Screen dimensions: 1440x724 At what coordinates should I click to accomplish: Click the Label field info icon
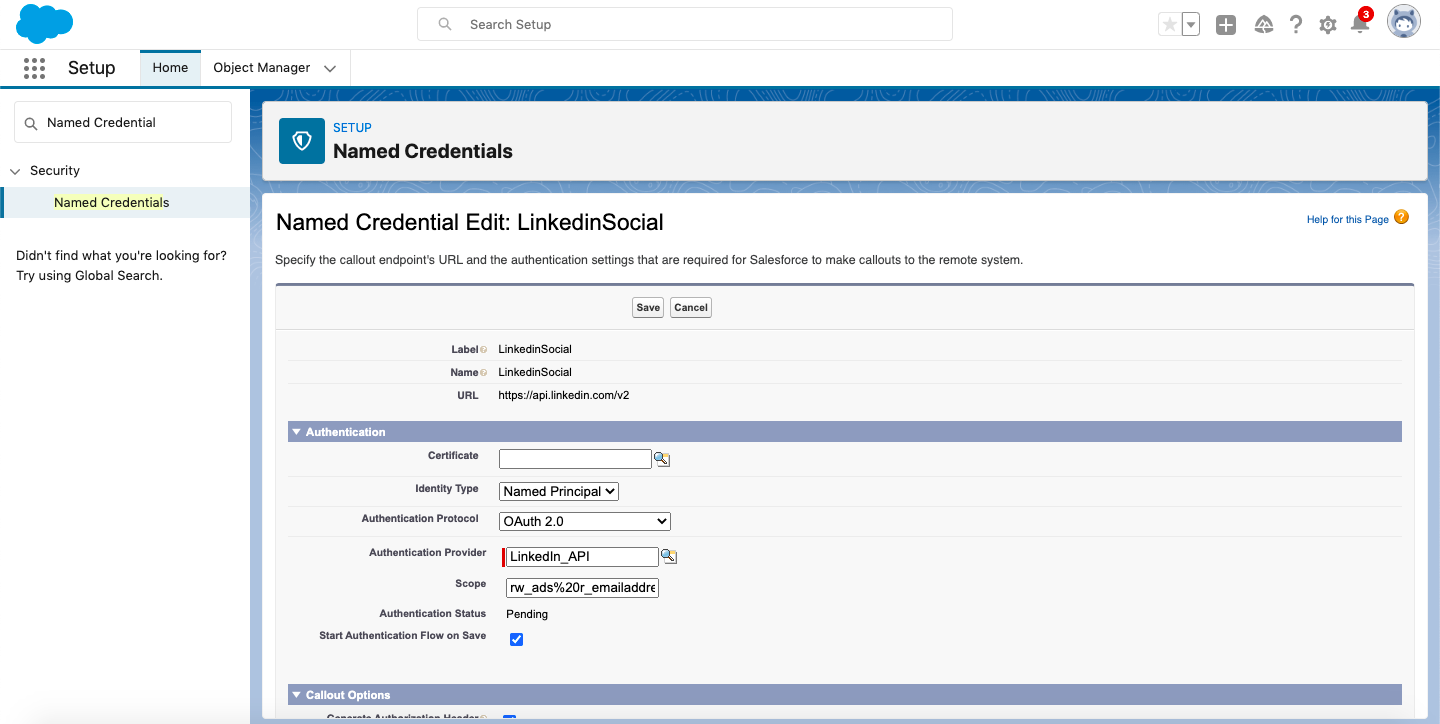tap(484, 350)
